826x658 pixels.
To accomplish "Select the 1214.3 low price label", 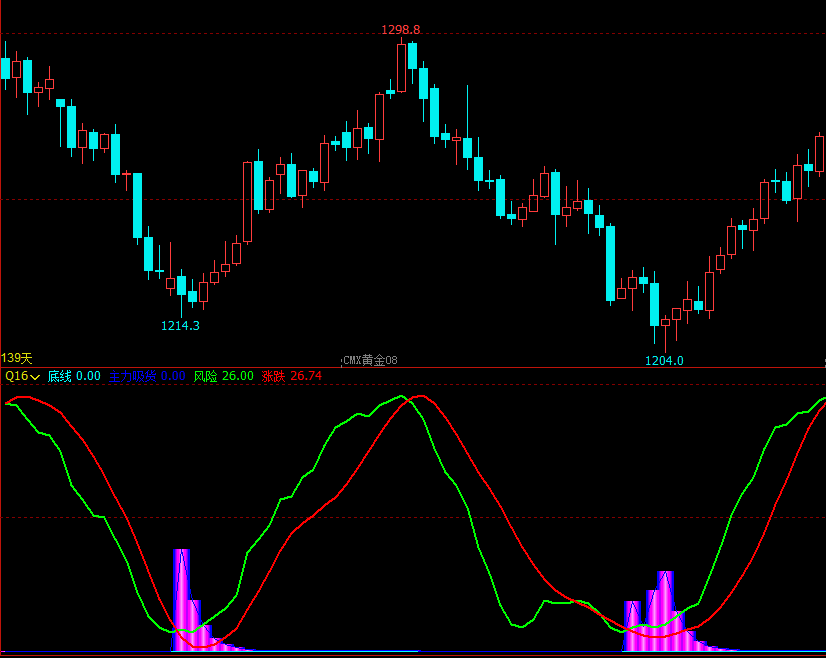I will (x=180, y=326).
